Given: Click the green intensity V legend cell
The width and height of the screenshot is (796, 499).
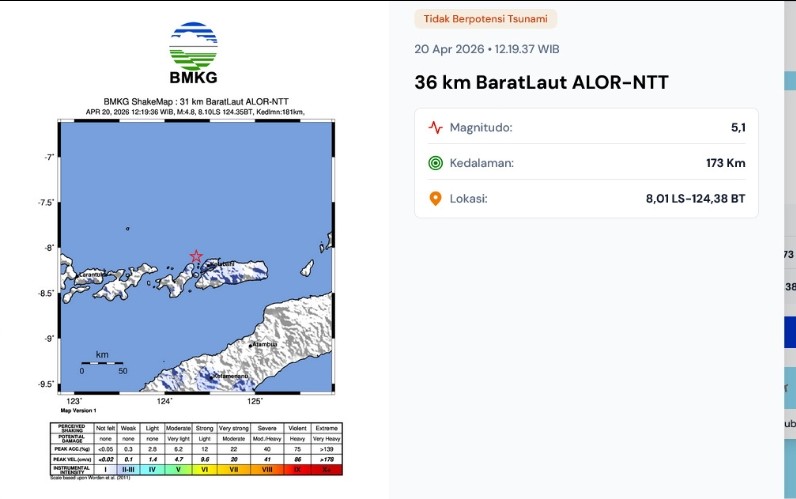Looking at the screenshot, I should click(178, 468).
